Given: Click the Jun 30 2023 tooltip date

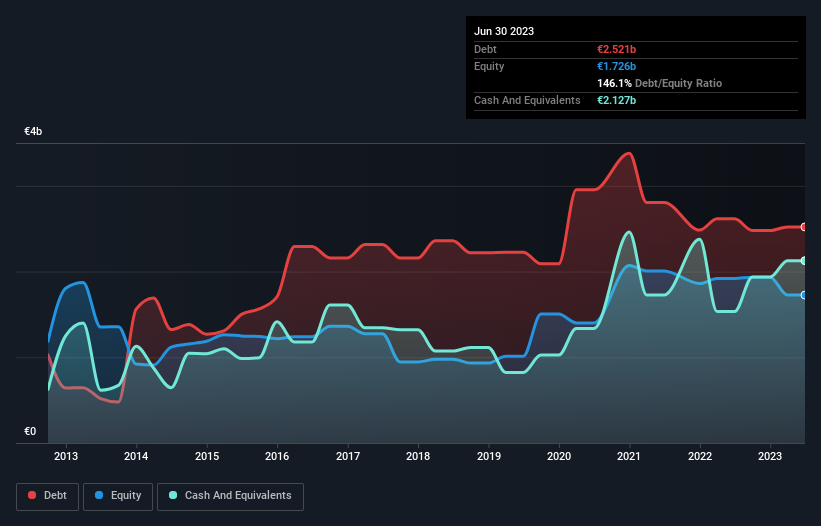Looking at the screenshot, I should 504,31.
